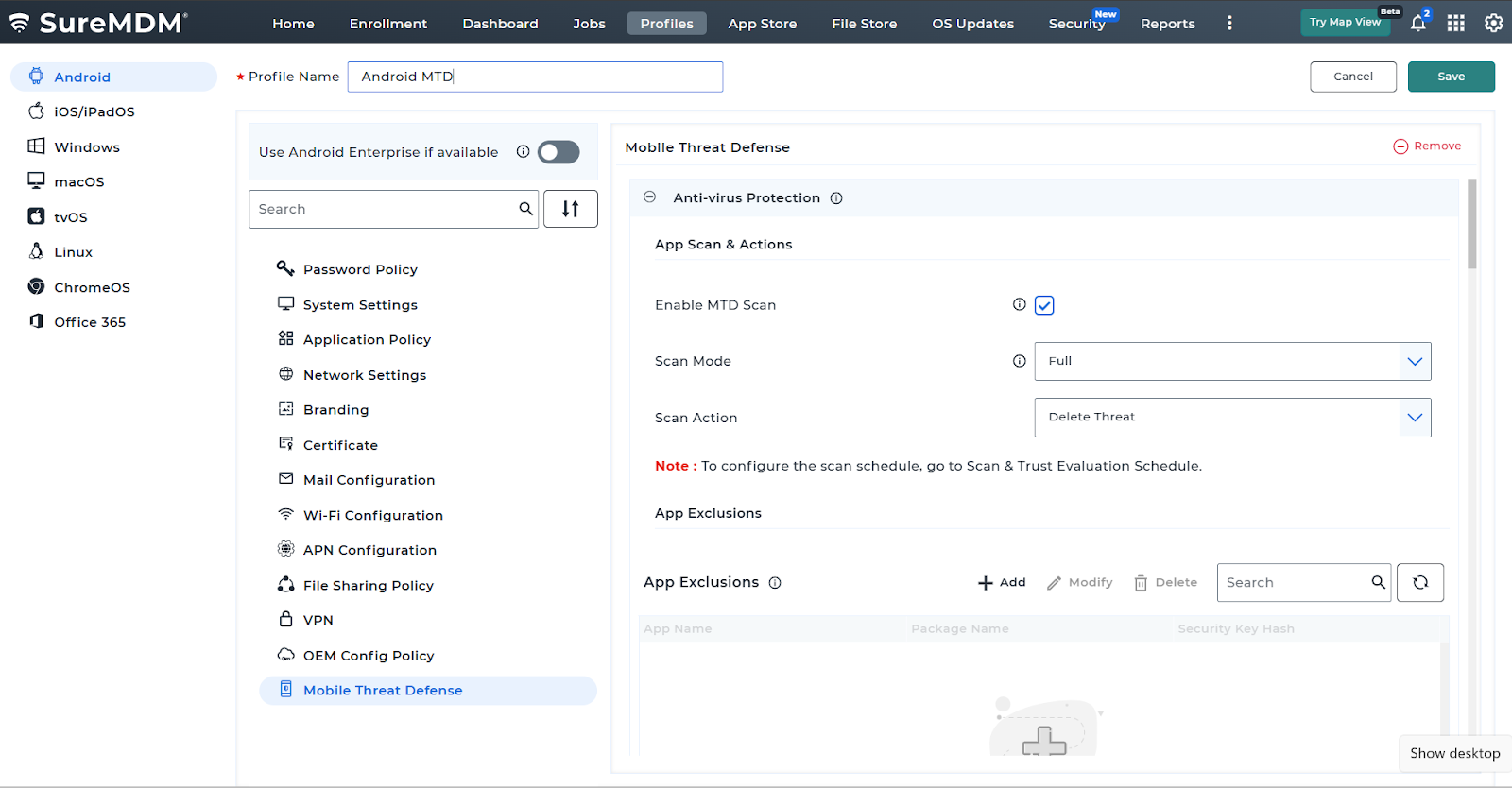
Task: Click the Save button
Action: click(x=1451, y=77)
